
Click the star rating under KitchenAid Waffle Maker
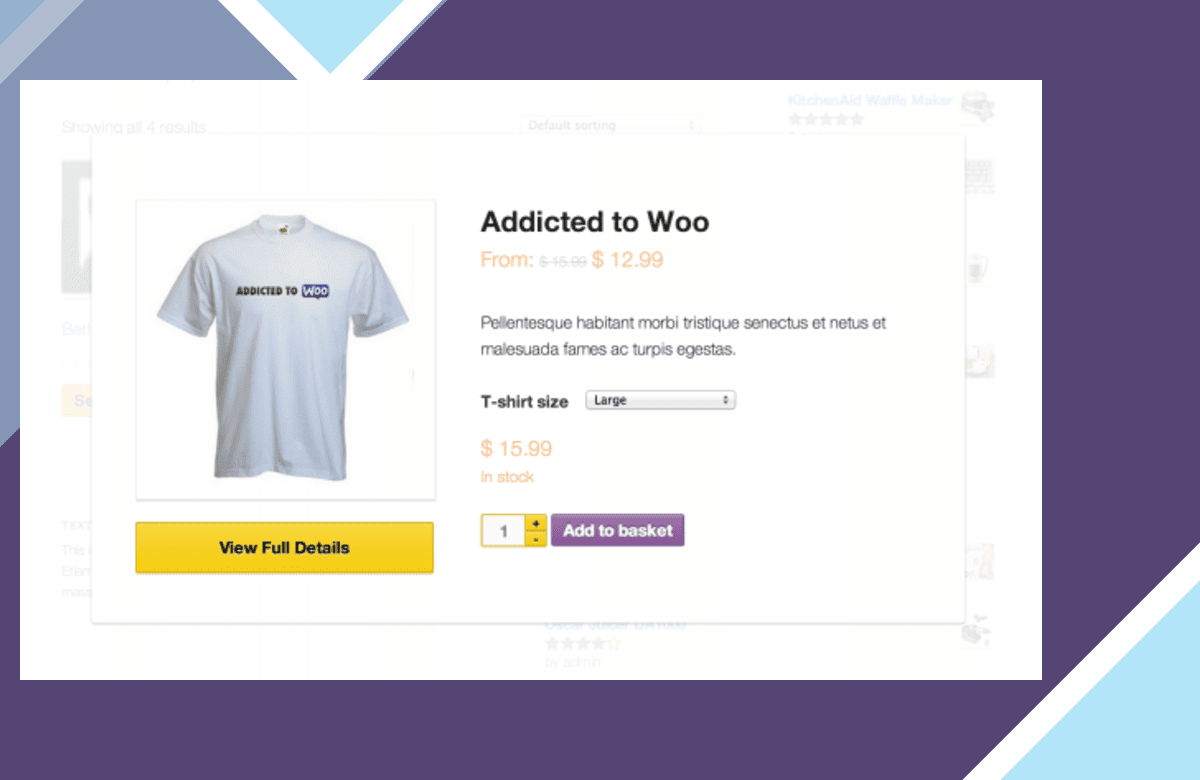[825, 119]
